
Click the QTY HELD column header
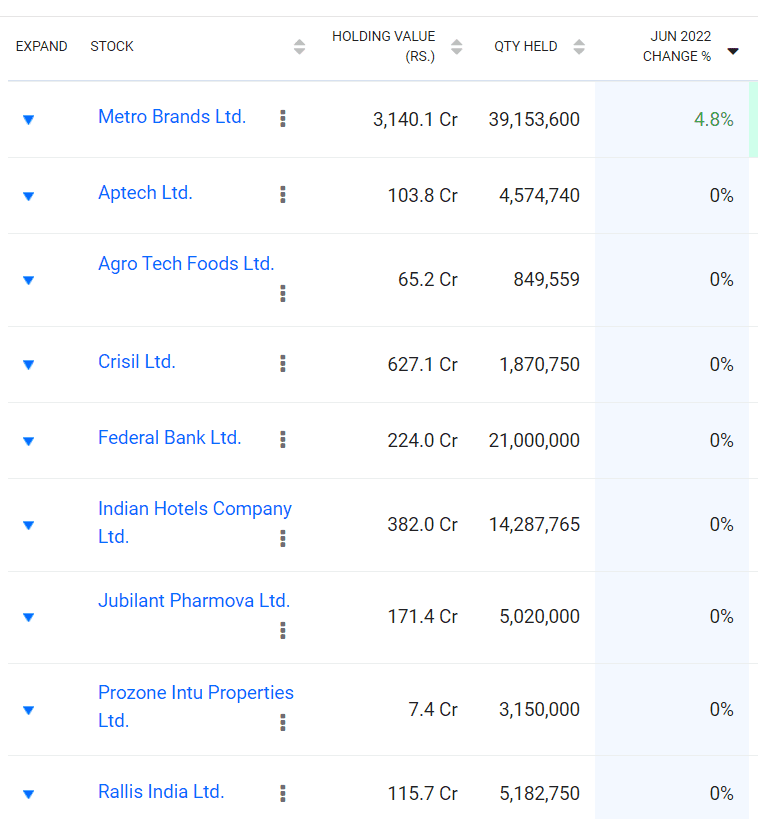(526, 46)
